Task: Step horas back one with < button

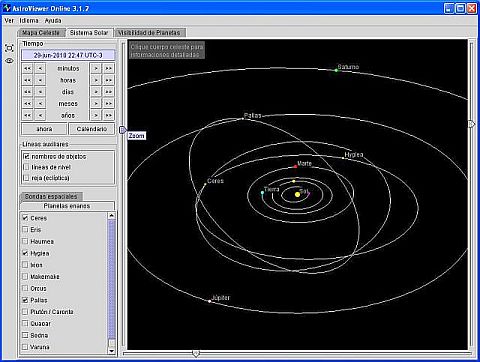Action: (x=40, y=80)
